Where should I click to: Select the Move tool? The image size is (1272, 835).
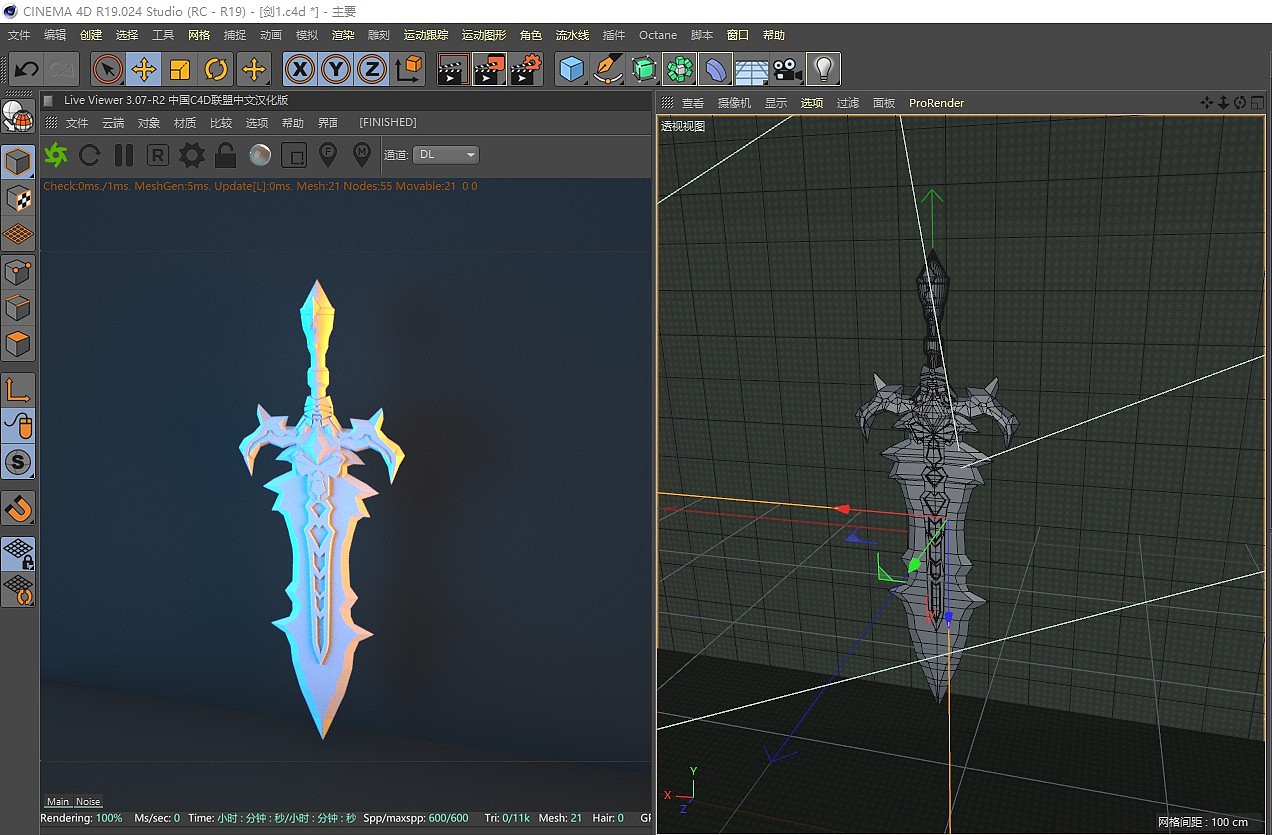pos(144,69)
